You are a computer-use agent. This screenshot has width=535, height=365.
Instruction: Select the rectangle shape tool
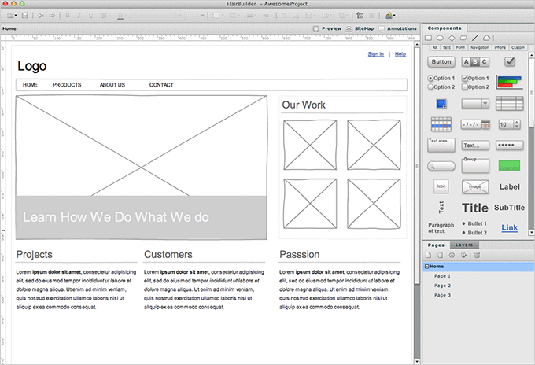pos(429,38)
